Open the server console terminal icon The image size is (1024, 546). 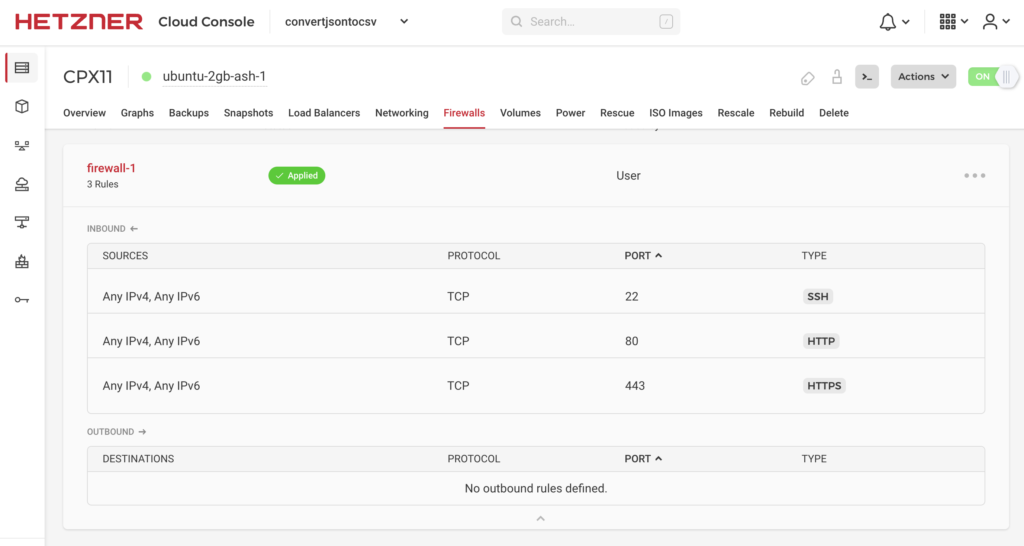[867, 77]
